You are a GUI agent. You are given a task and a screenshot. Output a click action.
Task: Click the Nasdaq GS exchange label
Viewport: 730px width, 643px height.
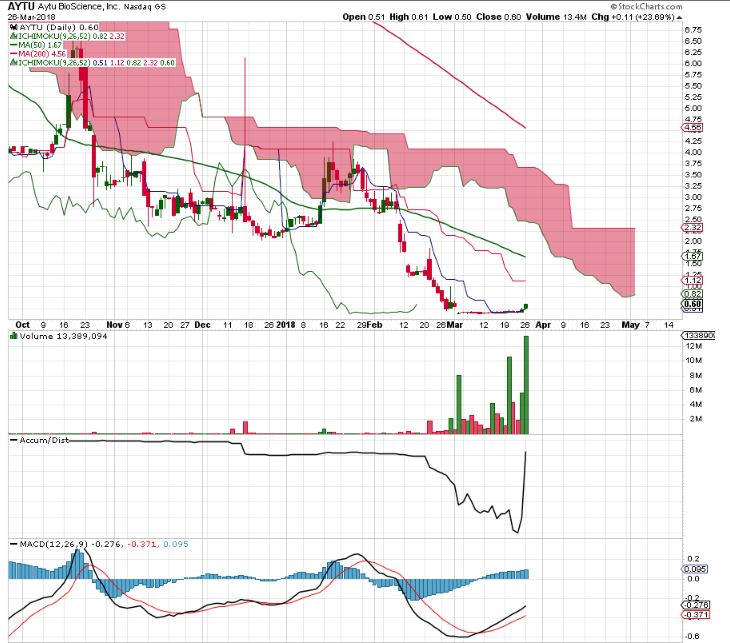coord(144,7)
